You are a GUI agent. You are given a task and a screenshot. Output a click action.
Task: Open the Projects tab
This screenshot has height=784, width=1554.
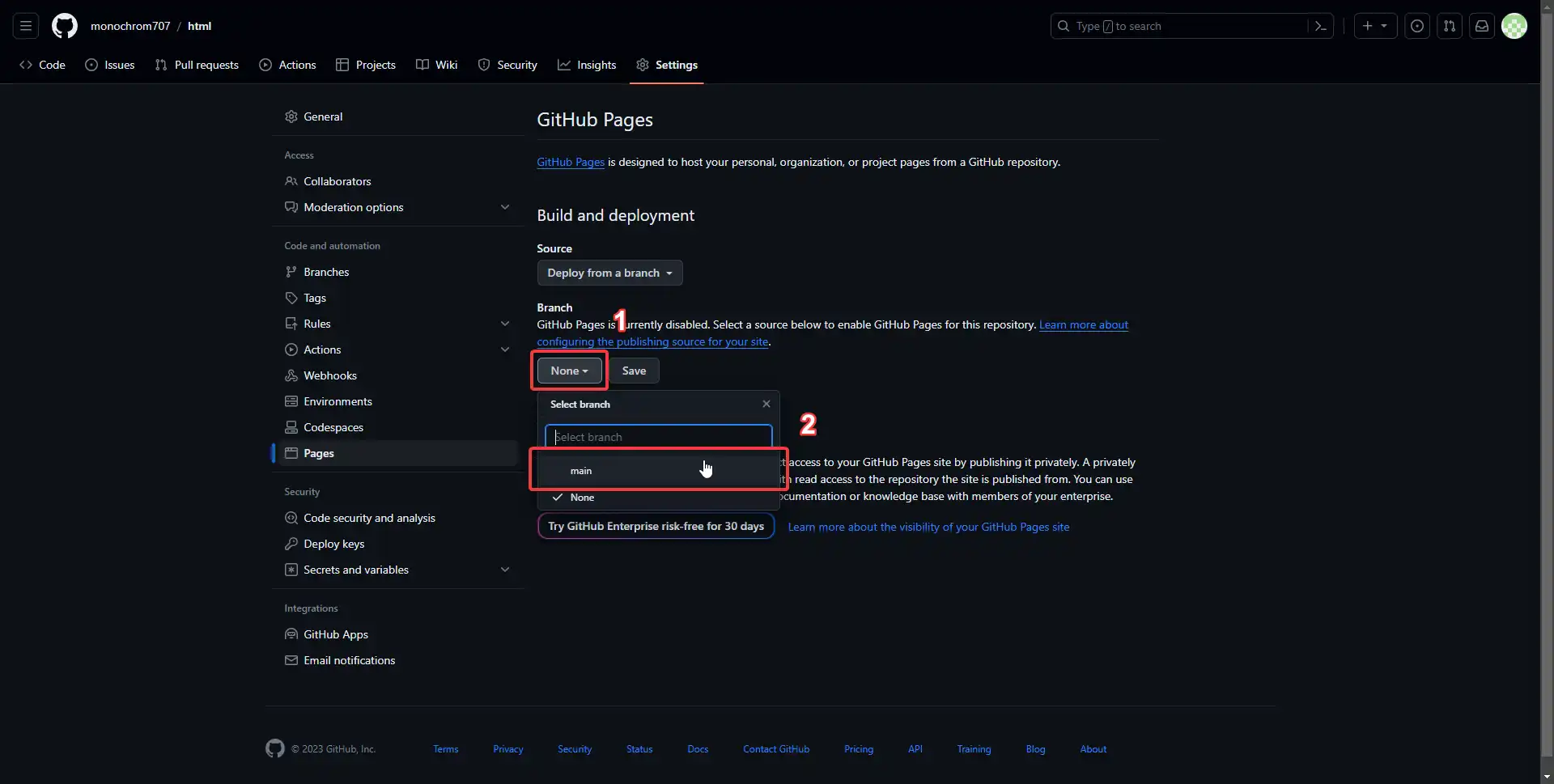pyautogui.click(x=366, y=65)
